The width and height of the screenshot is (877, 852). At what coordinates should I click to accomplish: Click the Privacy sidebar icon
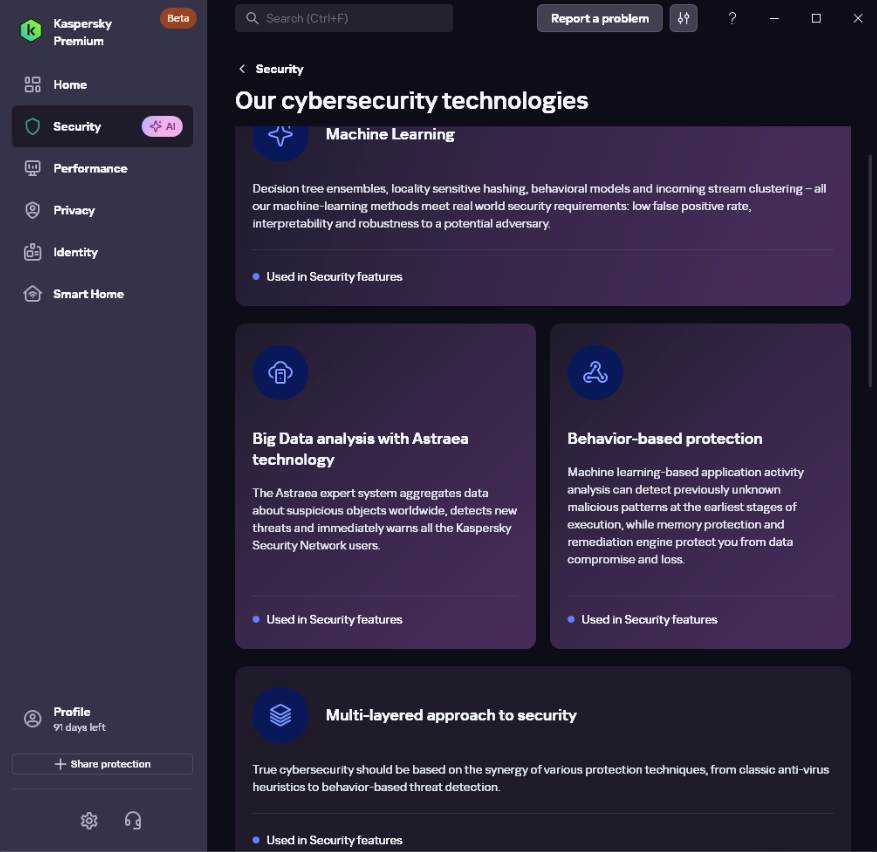[32, 210]
